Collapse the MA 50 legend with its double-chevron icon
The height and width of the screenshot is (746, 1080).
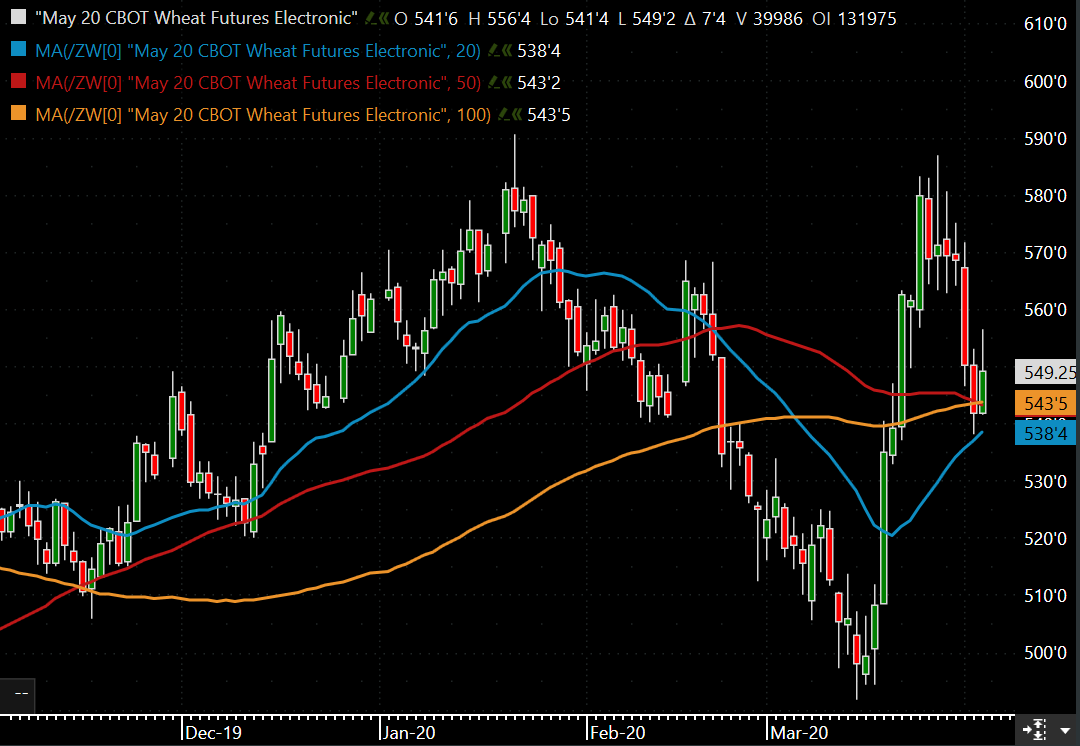[x=506, y=83]
